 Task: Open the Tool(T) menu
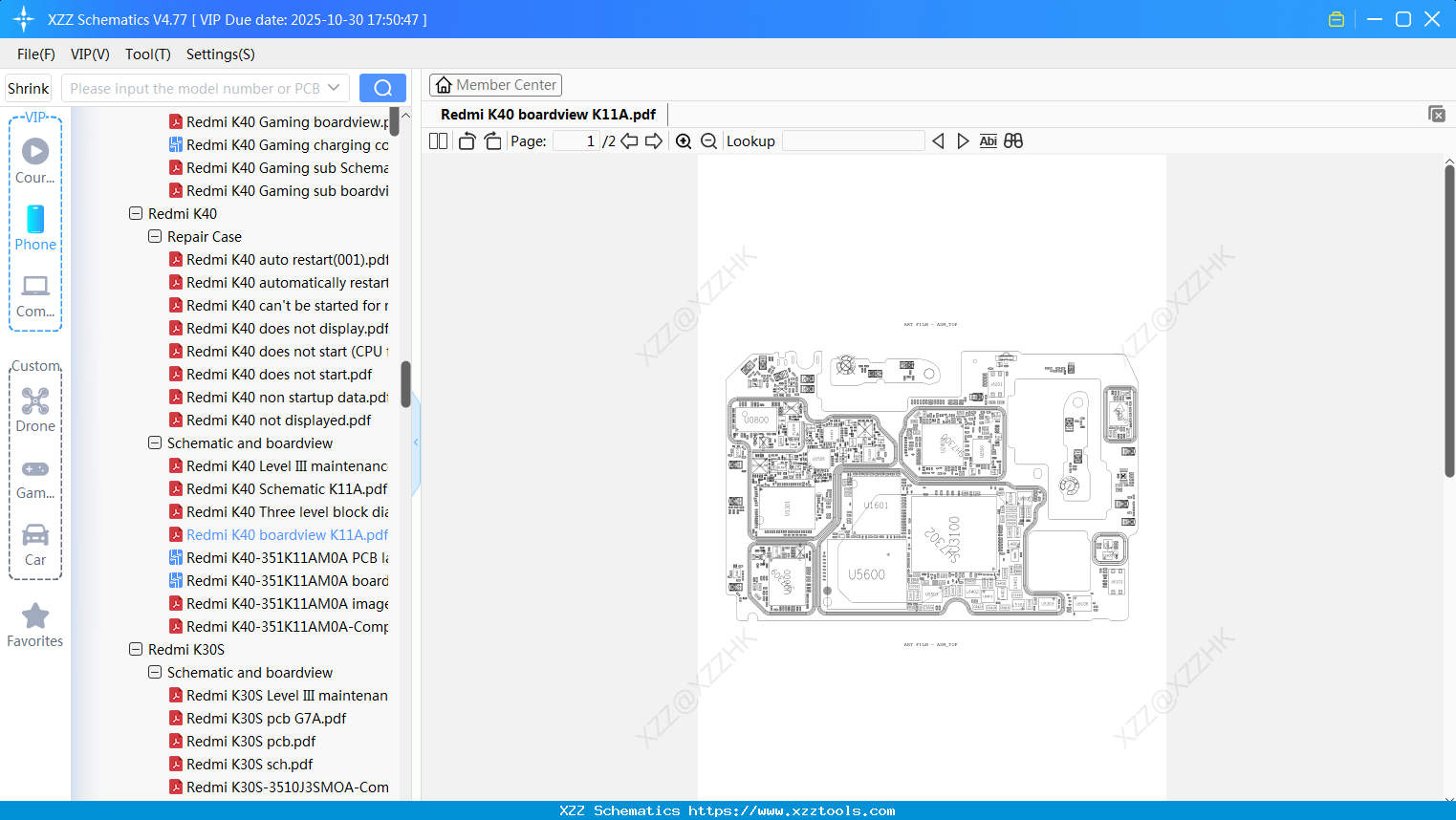coord(147,54)
